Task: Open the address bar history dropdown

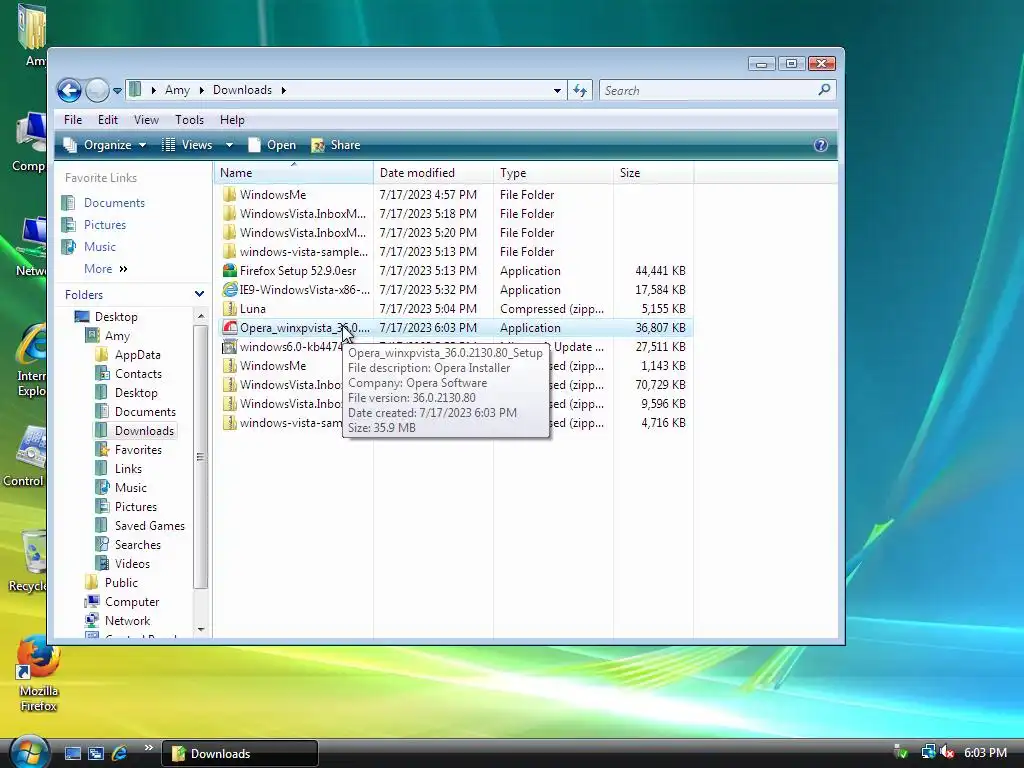Action: pos(557,91)
